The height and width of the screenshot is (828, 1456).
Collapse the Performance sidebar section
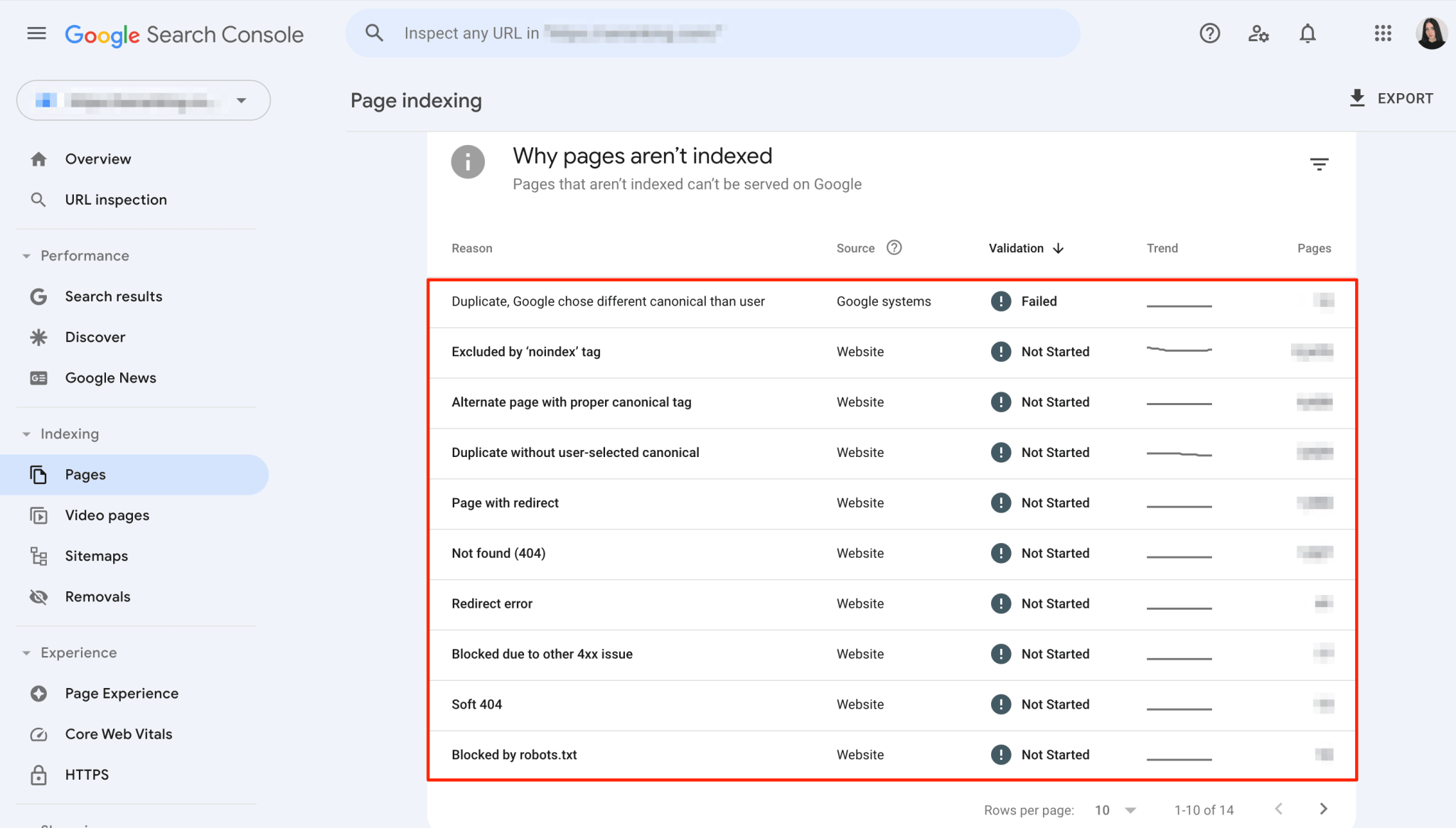point(26,255)
